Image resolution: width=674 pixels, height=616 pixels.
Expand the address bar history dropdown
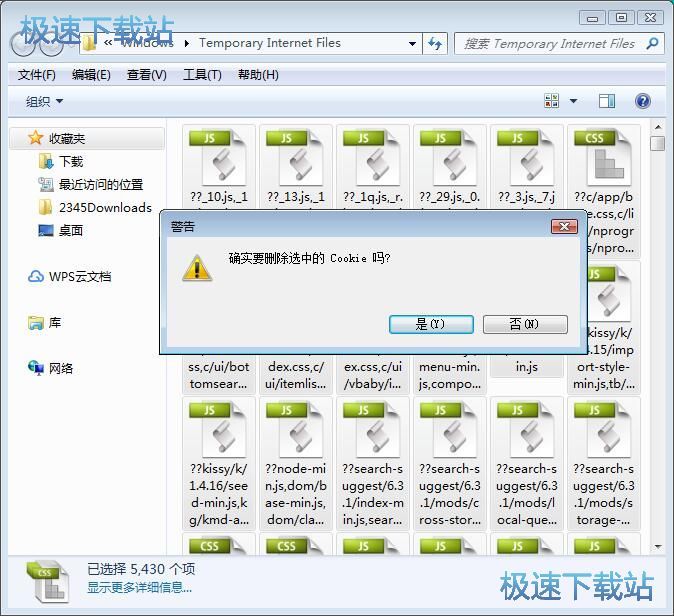[x=412, y=43]
